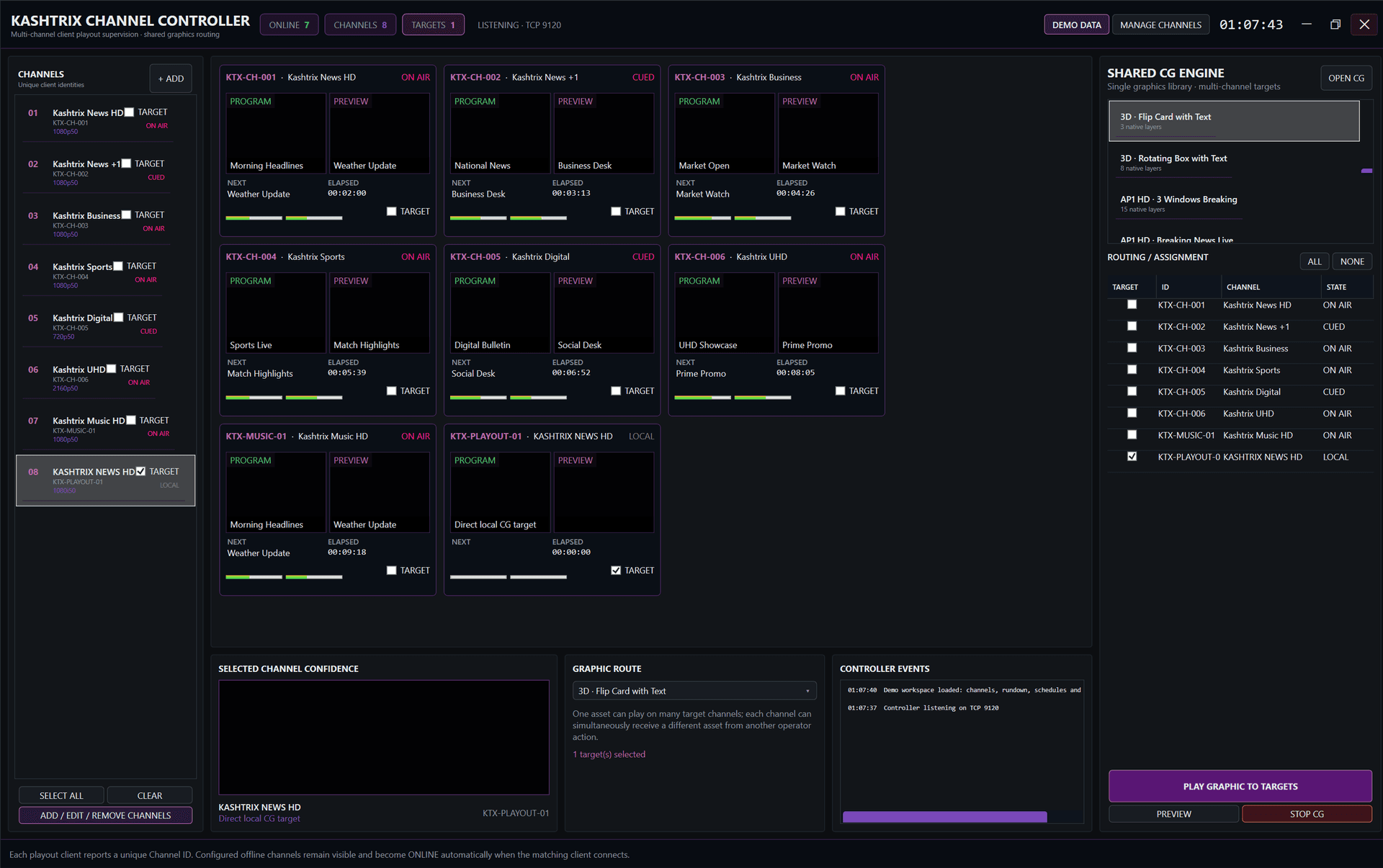Click the Selected Channel Confidence monitor
The width and height of the screenshot is (1383, 868).
384,738
